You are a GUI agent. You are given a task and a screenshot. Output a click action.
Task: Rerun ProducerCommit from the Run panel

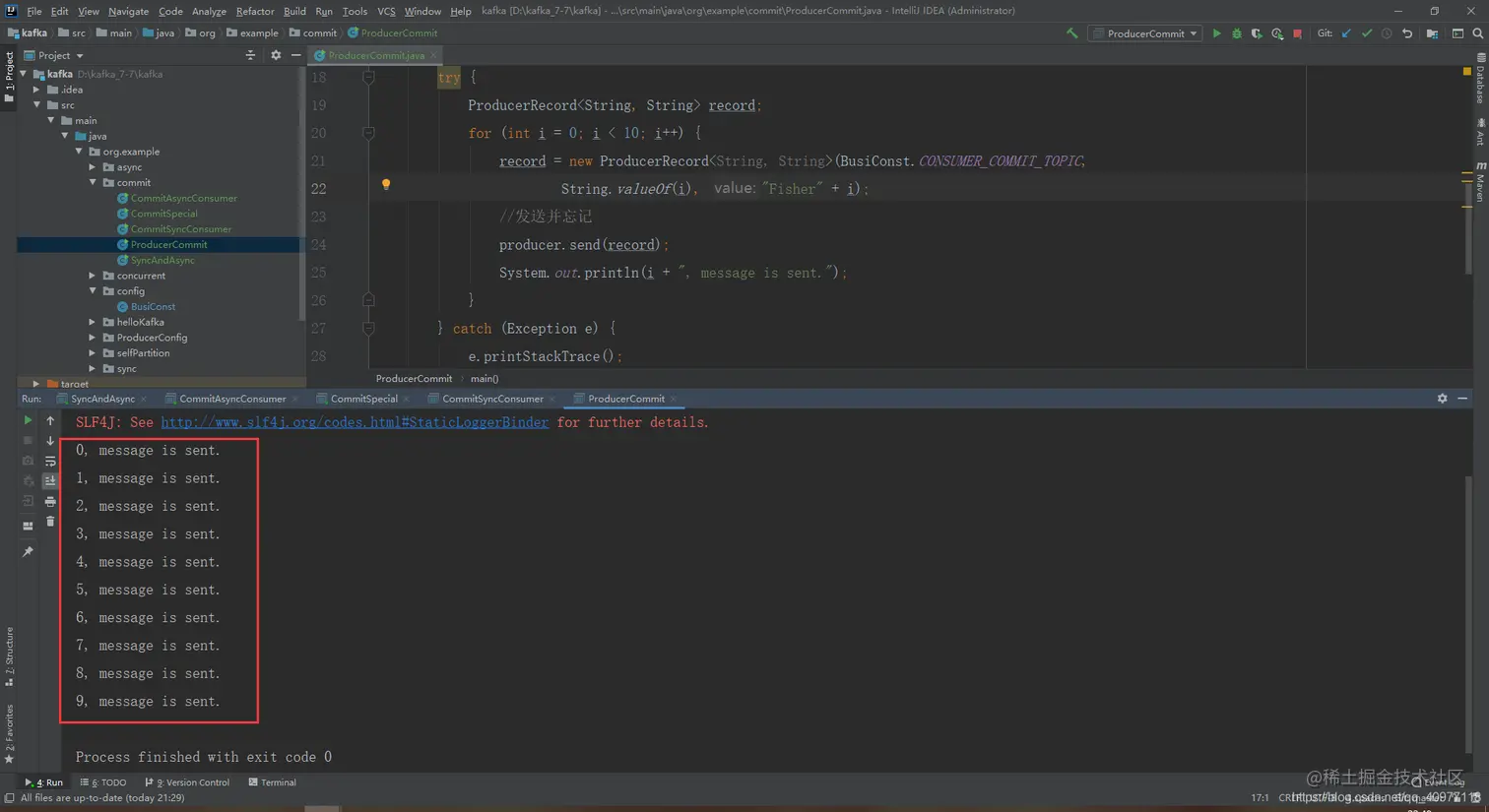pos(28,420)
